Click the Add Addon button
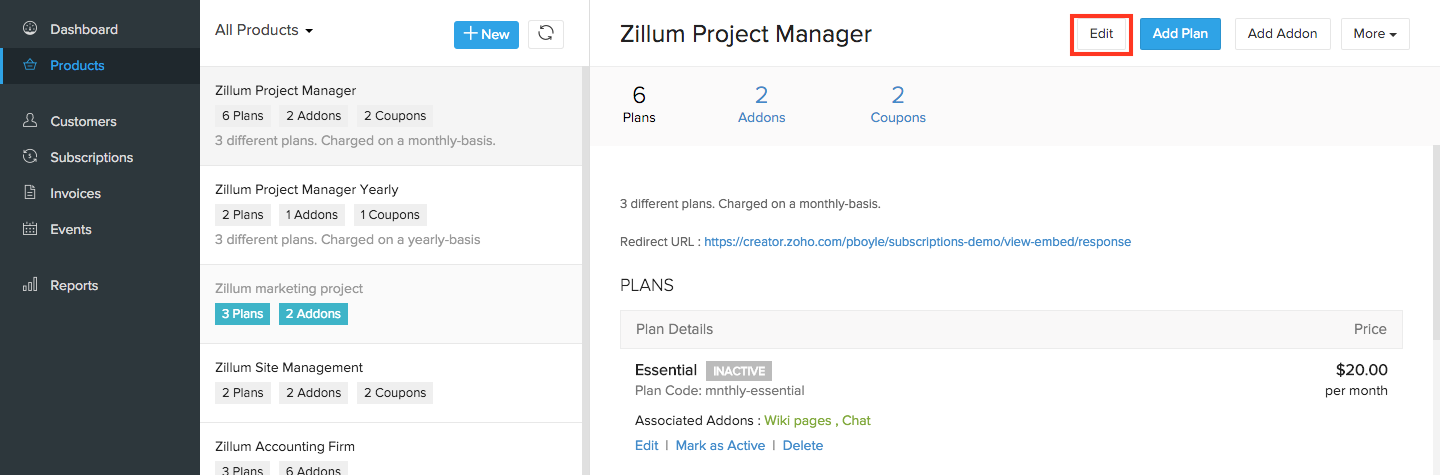 pos(1282,34)
